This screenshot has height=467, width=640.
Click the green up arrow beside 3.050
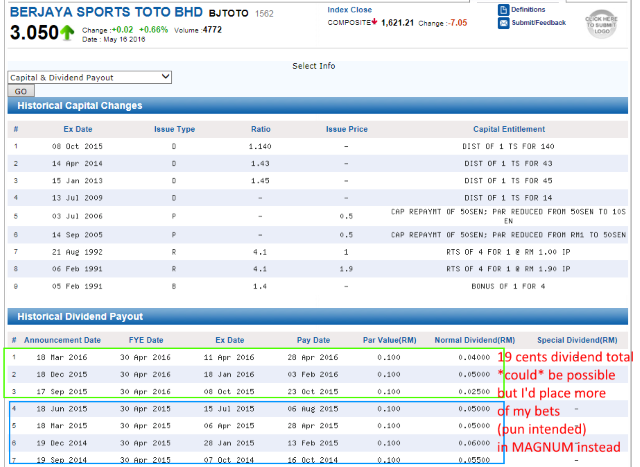(67, 33)
